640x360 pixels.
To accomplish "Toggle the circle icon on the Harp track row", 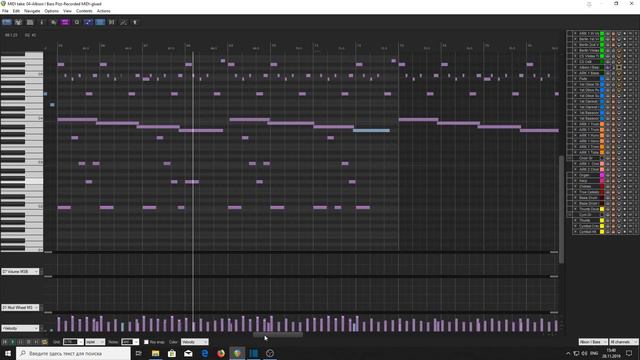I will point(619,181).
